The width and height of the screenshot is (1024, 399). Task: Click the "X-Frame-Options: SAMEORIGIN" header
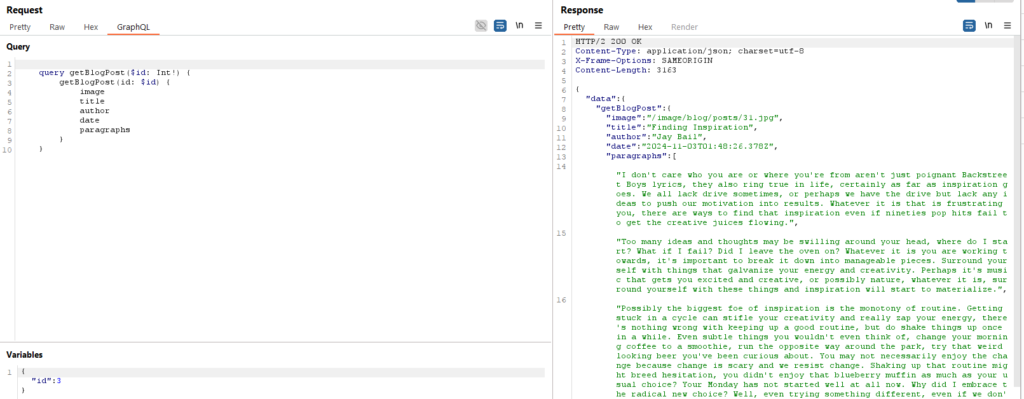click(x=643, y=60)
